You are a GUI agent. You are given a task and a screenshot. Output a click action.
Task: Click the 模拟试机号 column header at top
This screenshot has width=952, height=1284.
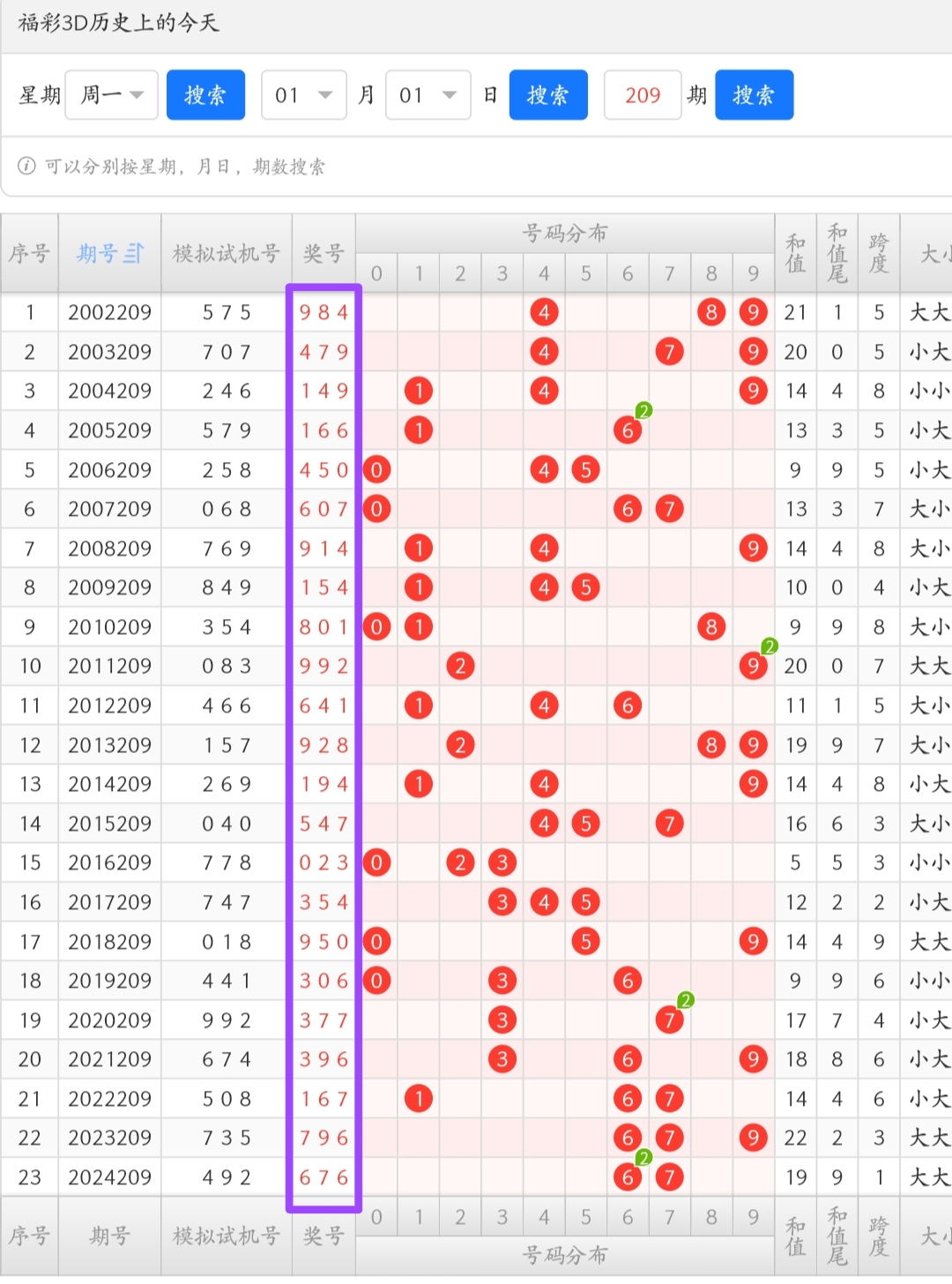pyautogui.click(x=227, y=254)
